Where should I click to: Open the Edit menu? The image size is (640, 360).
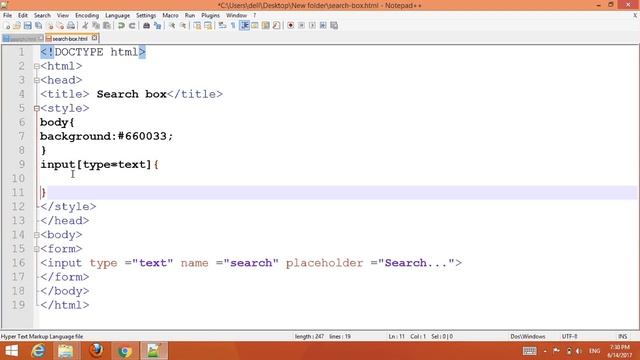click(x=22, y=16)
